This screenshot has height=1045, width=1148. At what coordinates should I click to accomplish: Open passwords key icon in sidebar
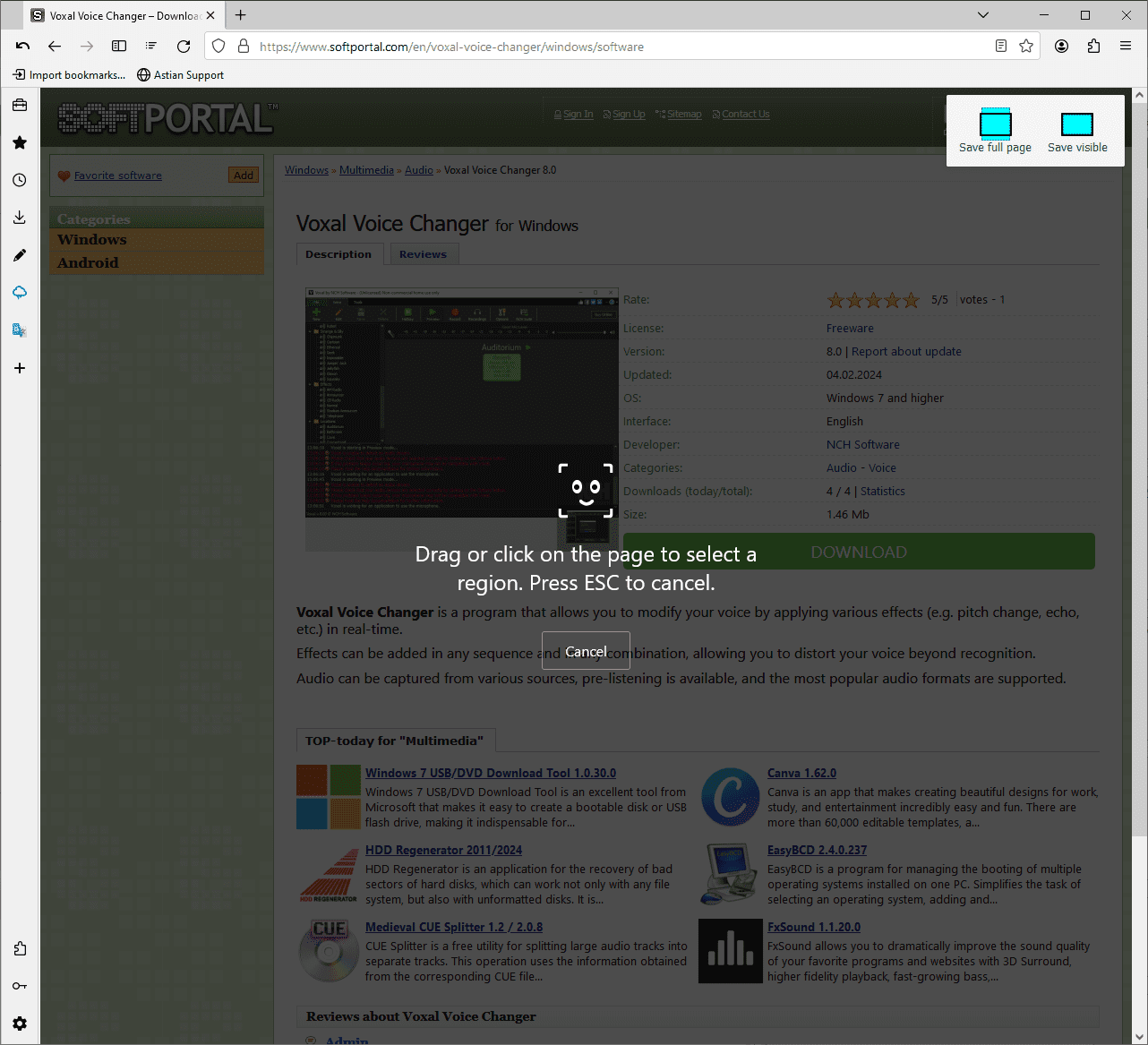pos(20,986)
